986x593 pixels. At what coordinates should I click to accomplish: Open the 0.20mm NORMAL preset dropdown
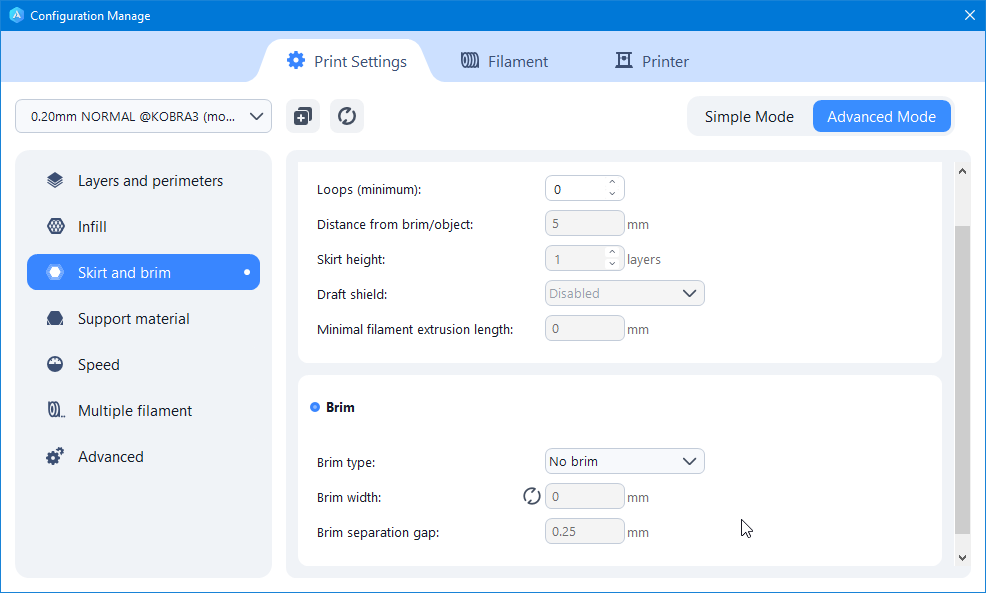(x=143, y=116)
